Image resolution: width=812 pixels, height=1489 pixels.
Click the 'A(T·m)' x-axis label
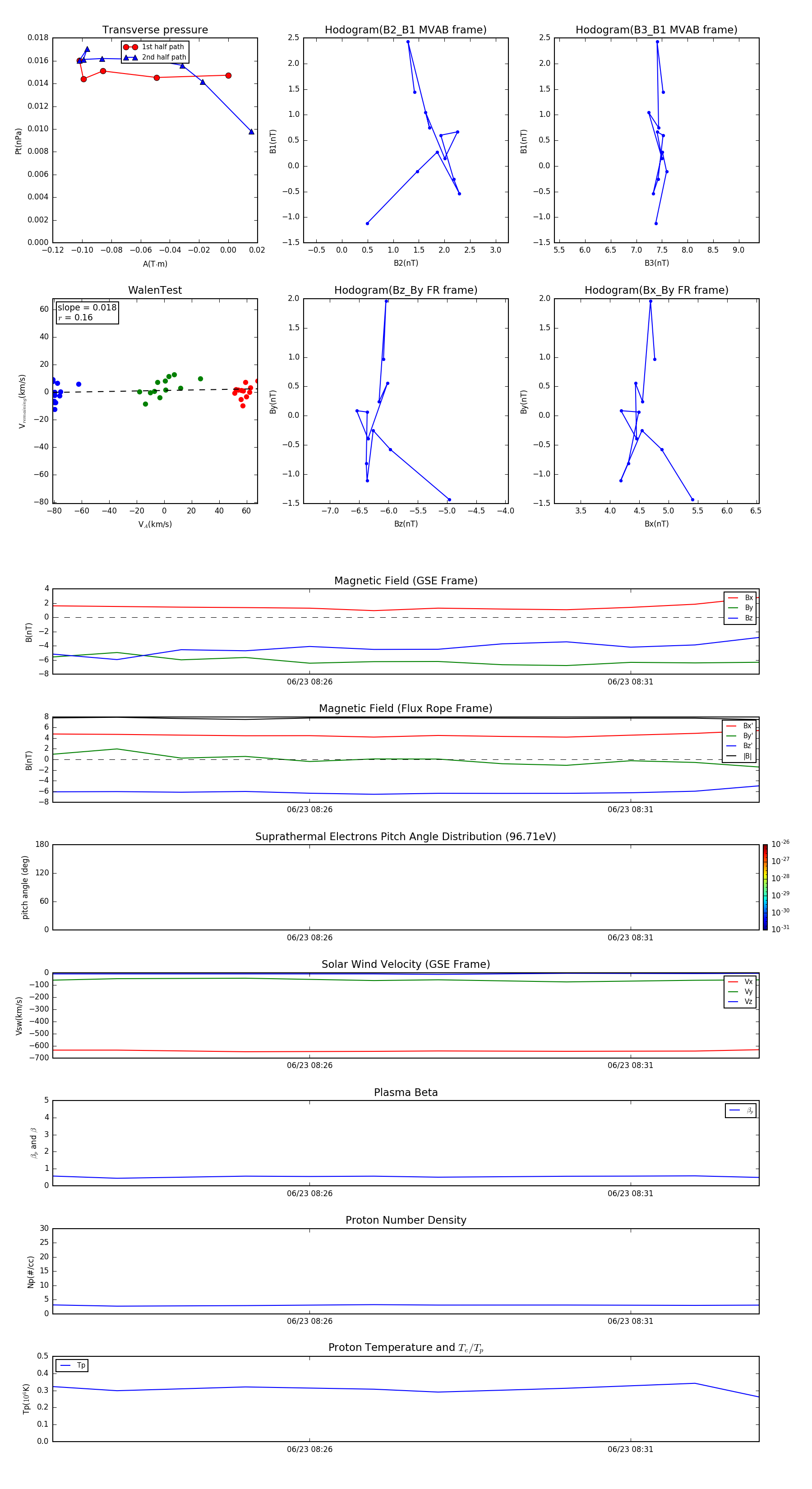coord(155,264)
